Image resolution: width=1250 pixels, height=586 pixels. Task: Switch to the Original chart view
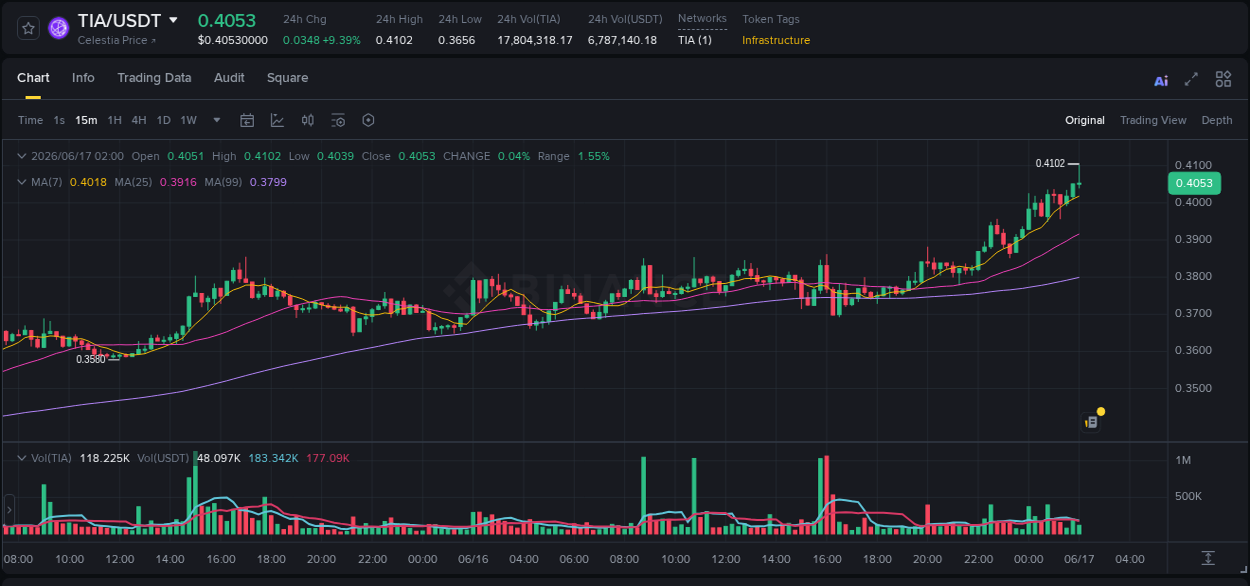1085,120
